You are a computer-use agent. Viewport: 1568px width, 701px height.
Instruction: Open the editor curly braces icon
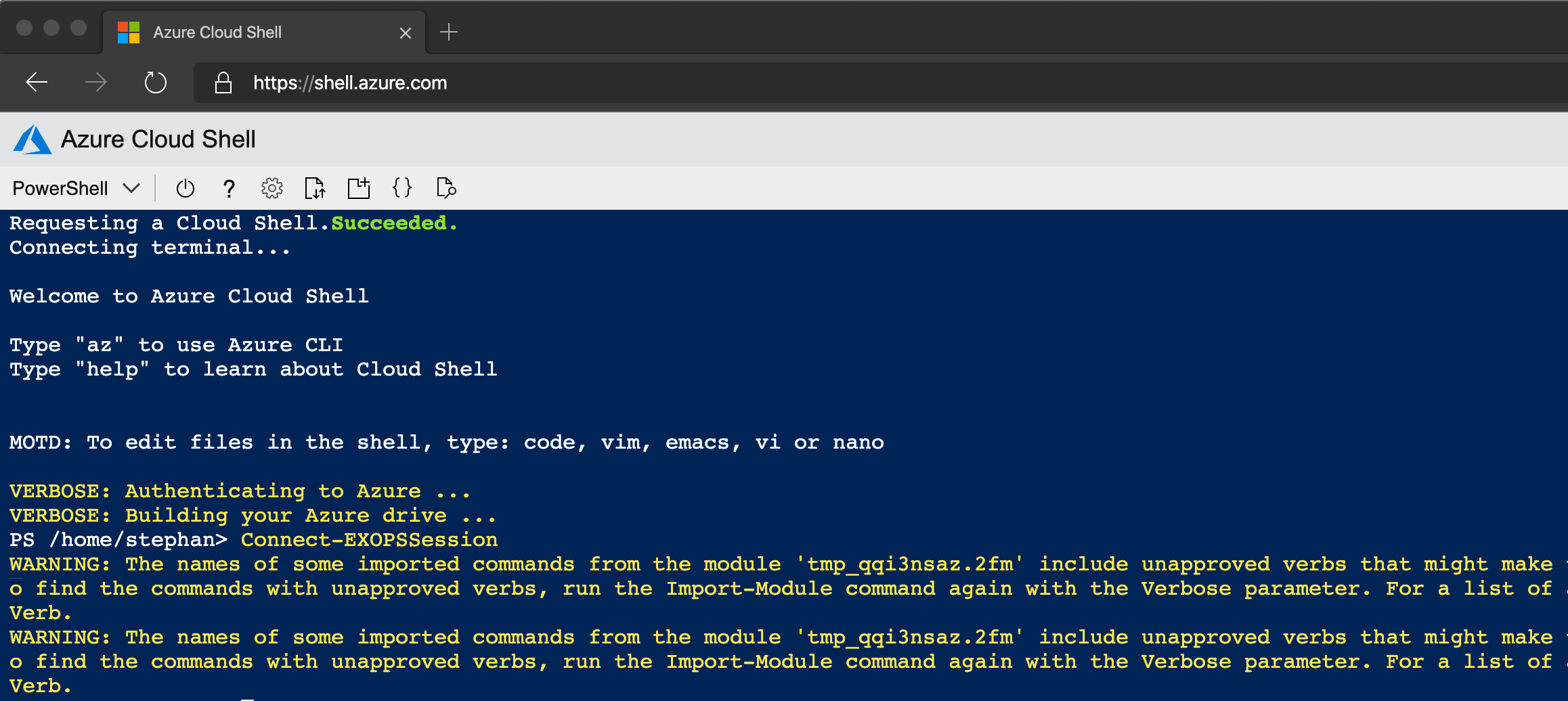pos(402,188)
